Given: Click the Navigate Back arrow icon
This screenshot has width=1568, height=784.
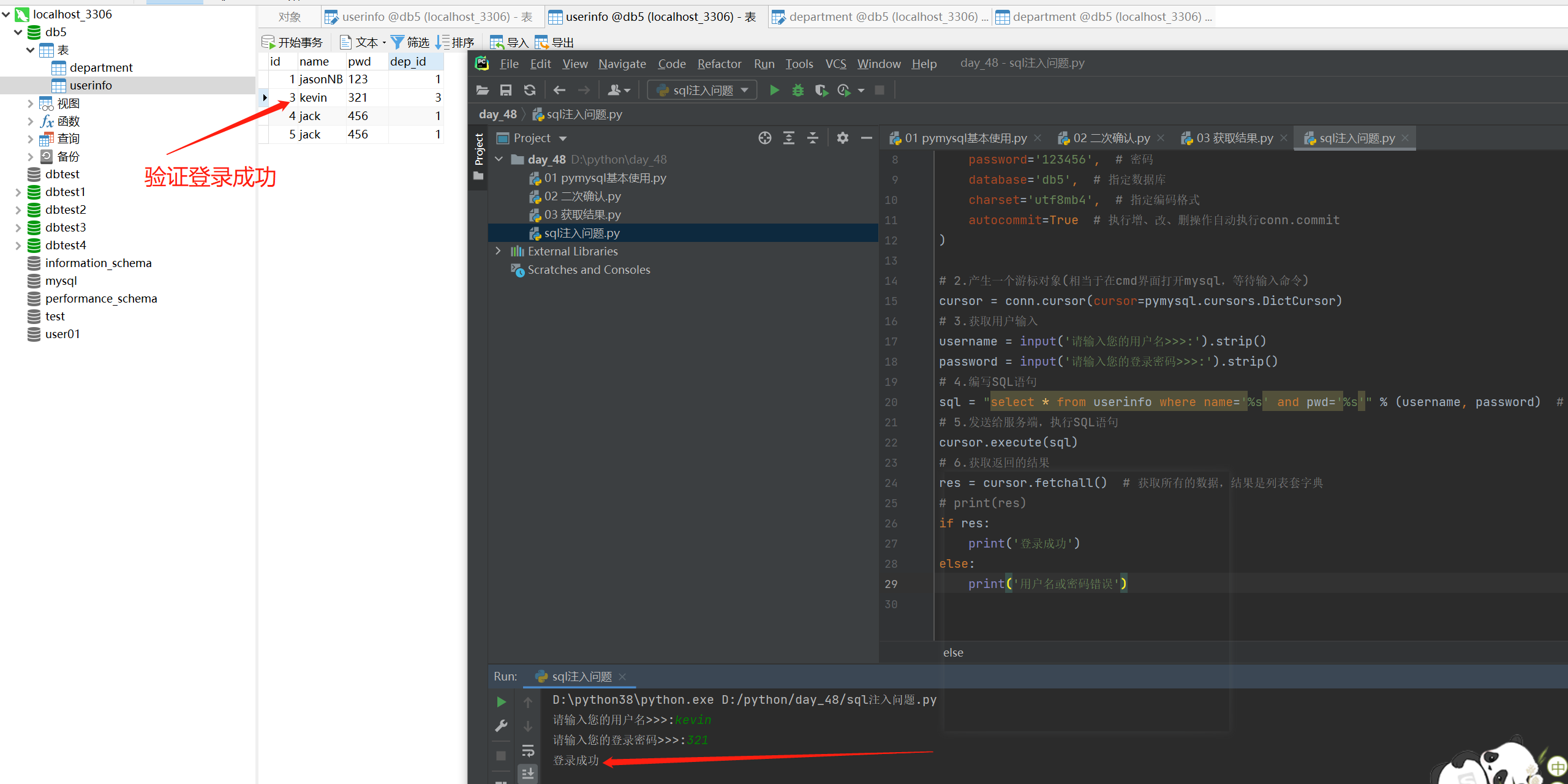Looking at the screenshot, I should 559,91.
